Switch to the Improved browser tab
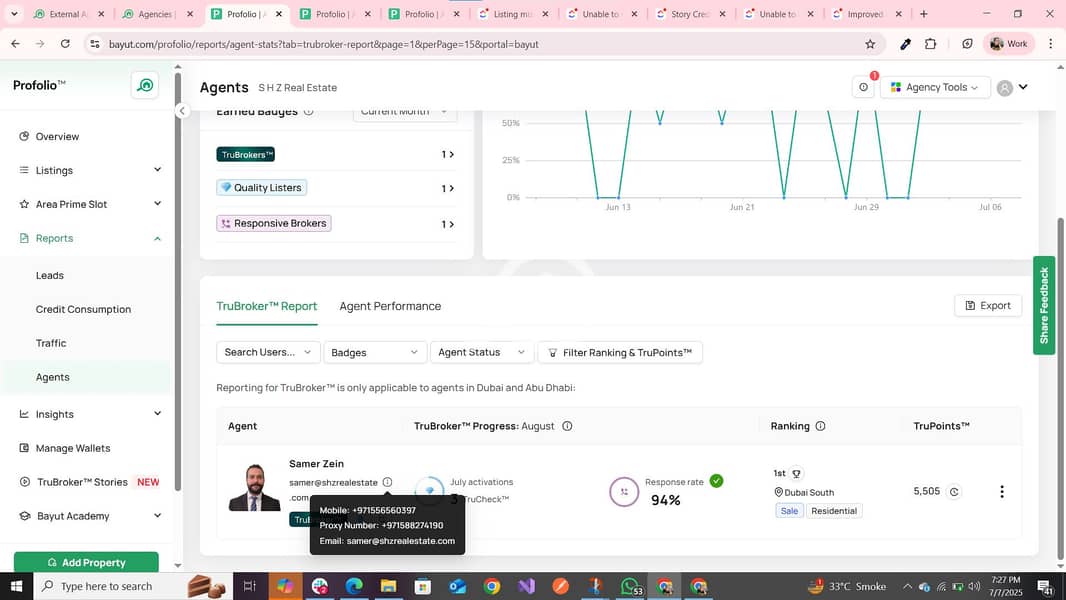The height and width of the screenshot is (600, 1066). [867, 14]
